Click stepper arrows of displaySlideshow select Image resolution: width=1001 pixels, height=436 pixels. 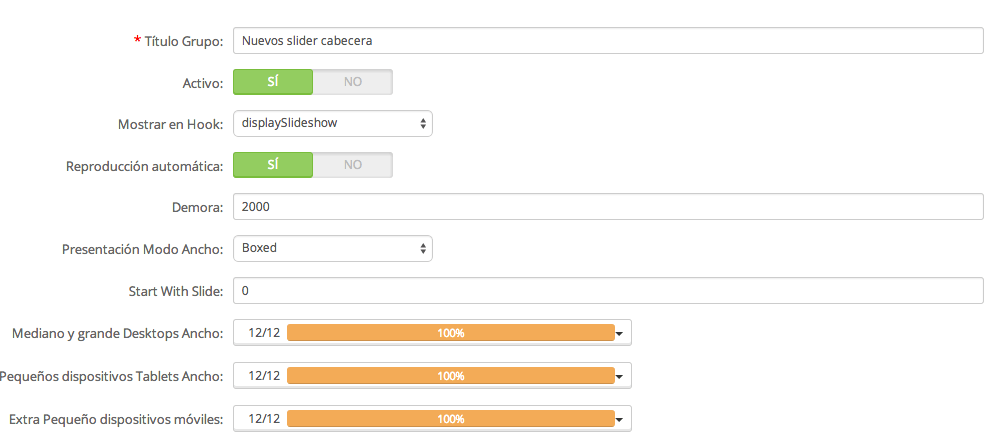tap(423, 124)
